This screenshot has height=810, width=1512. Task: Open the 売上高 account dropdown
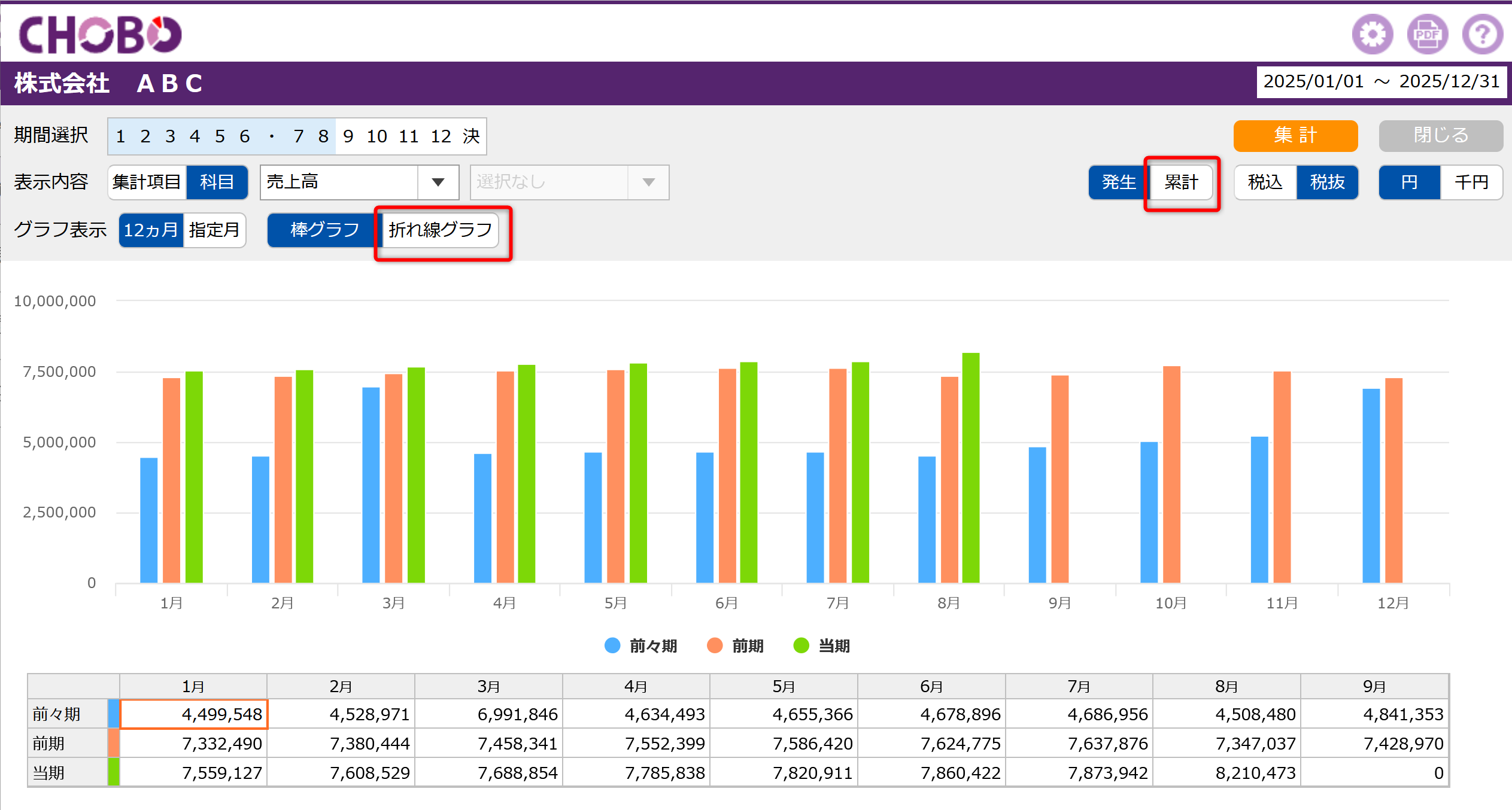point(359,182)
